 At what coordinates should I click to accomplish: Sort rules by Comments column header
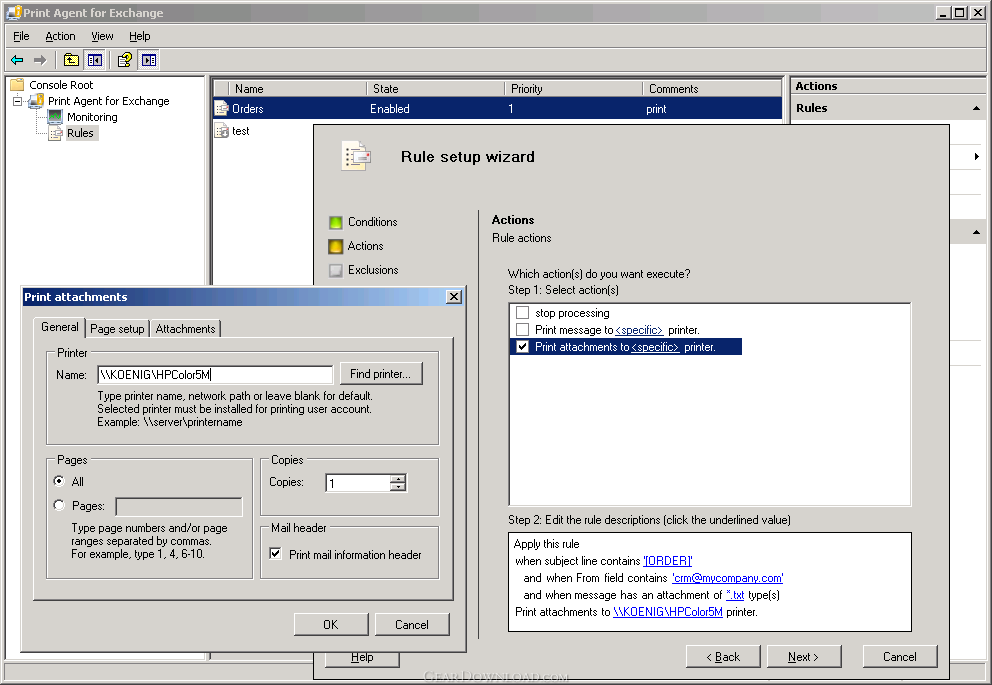click(x=712, y=89)
